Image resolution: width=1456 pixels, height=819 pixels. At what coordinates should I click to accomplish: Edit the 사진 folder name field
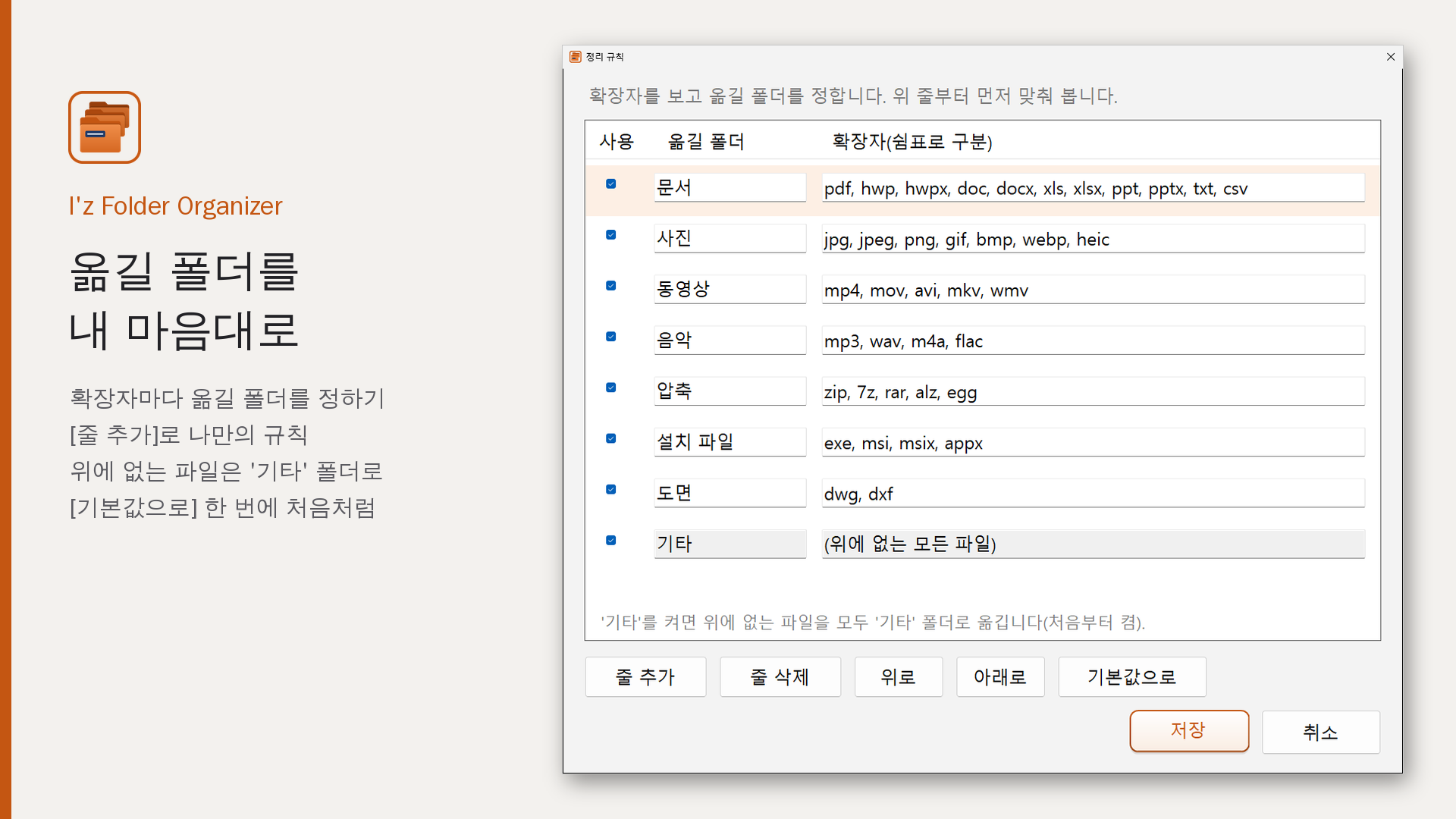tap(730, 238)
